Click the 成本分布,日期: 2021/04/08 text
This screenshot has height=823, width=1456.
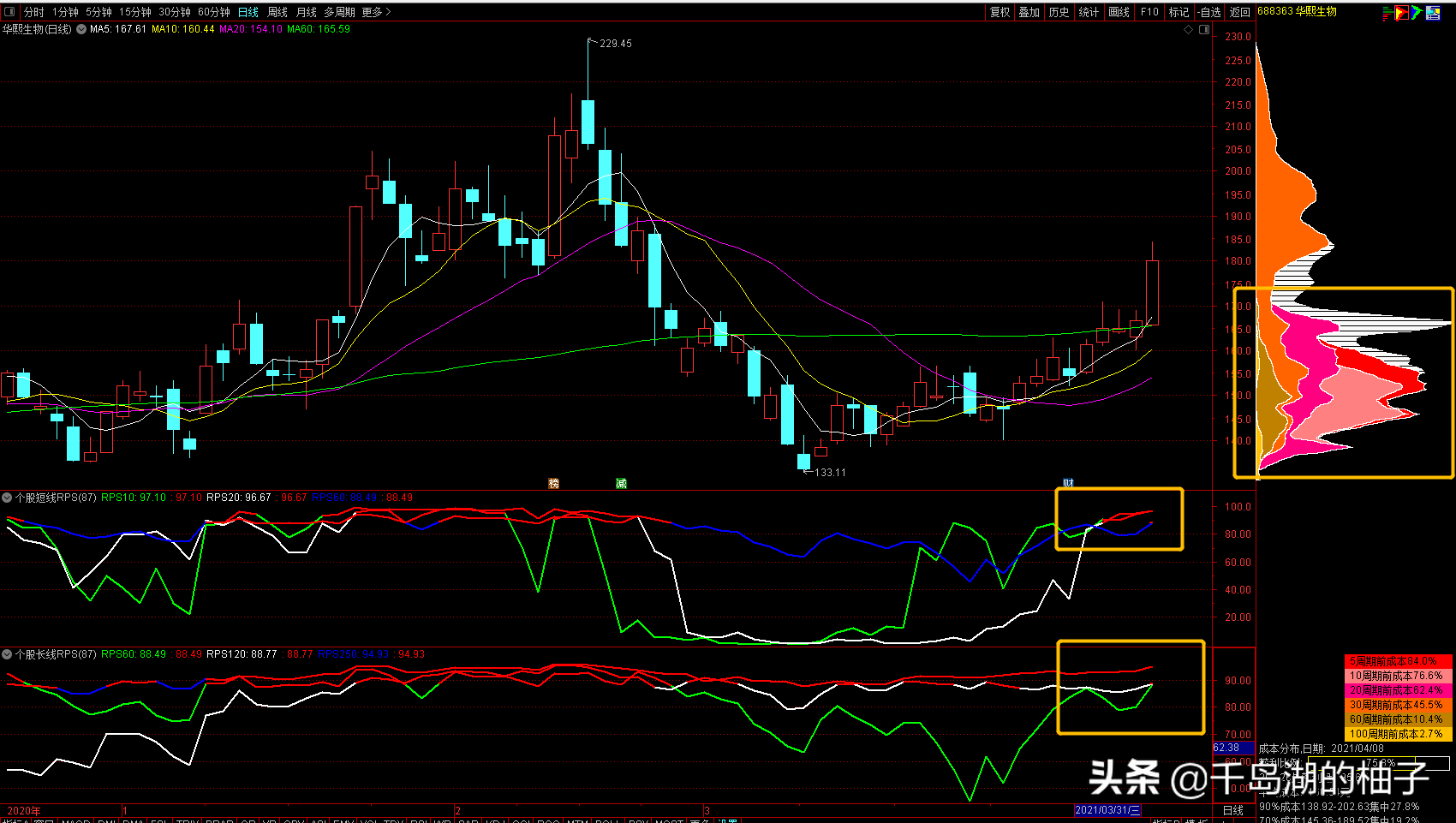point(1321,748)
